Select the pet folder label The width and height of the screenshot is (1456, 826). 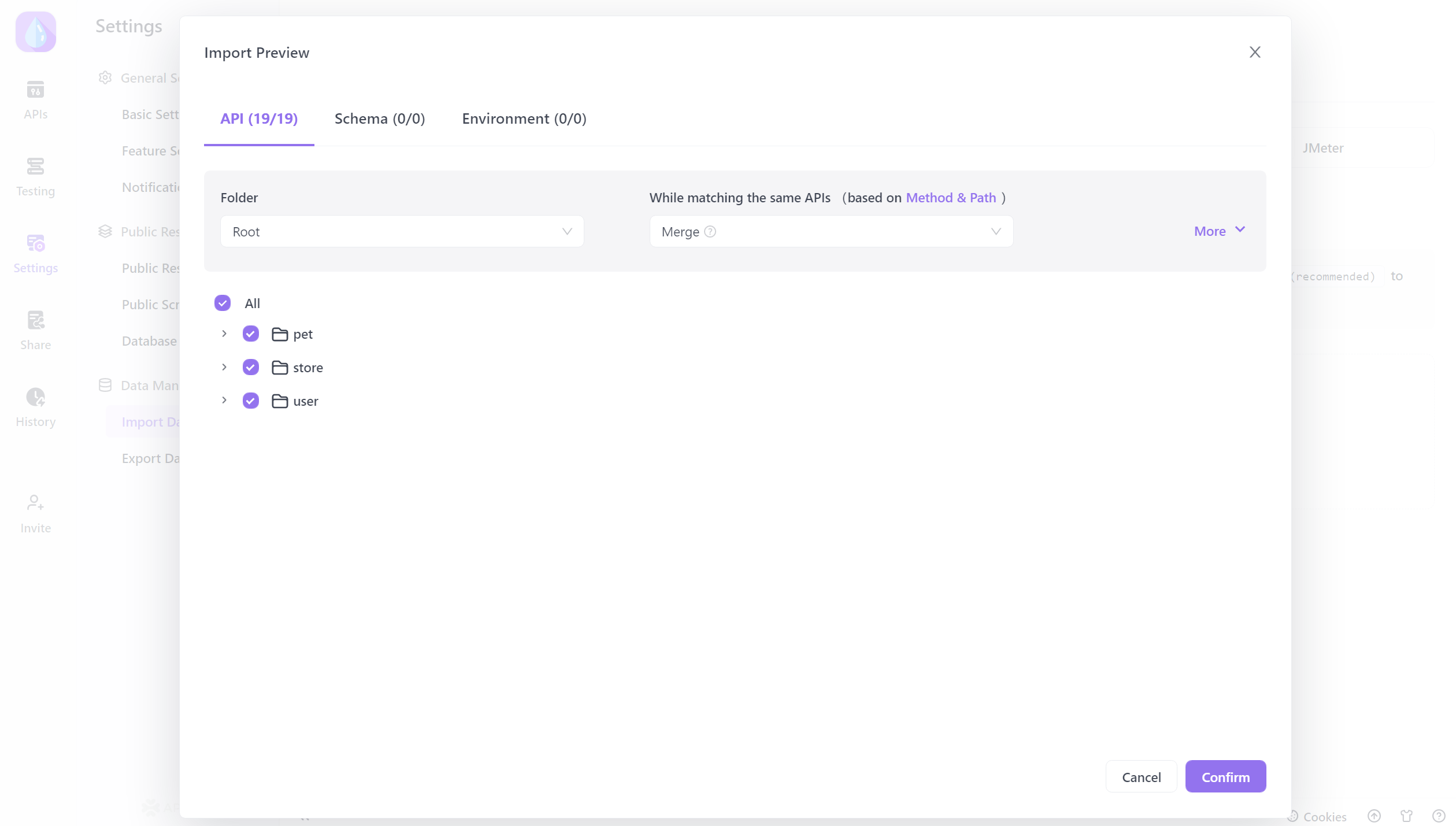303,335
